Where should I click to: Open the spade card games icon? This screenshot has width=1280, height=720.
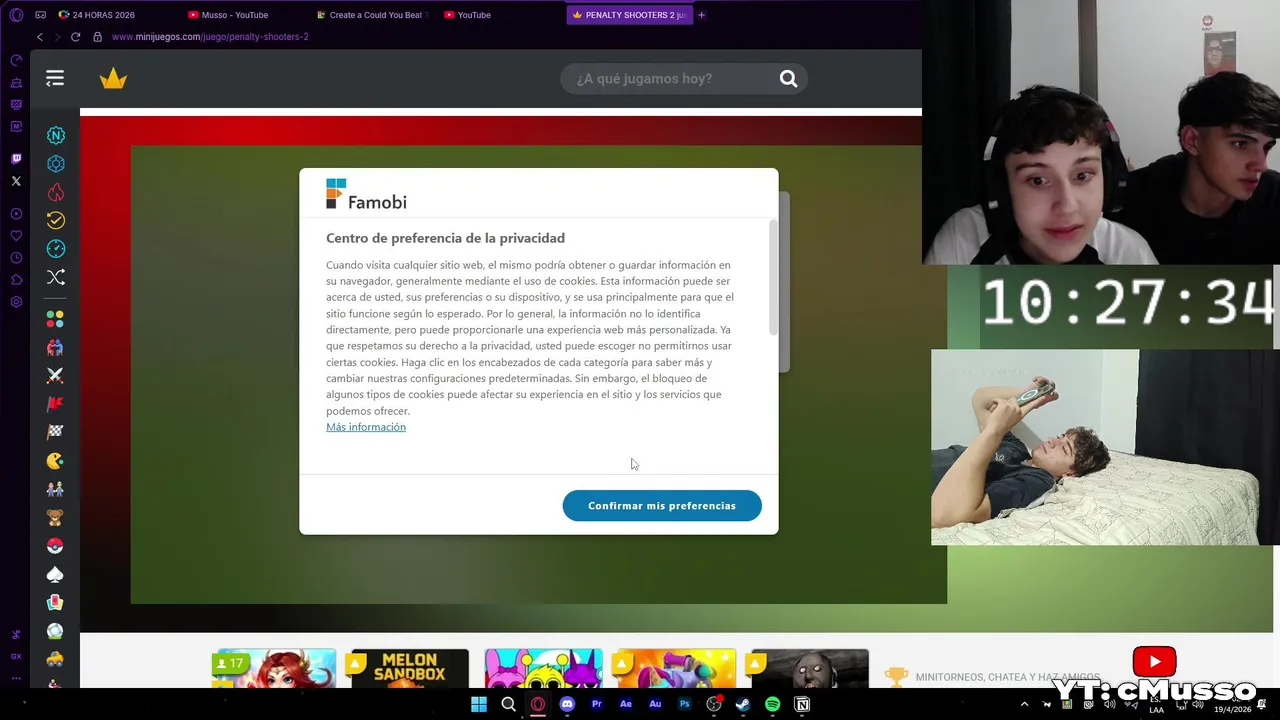click(55, 575)
